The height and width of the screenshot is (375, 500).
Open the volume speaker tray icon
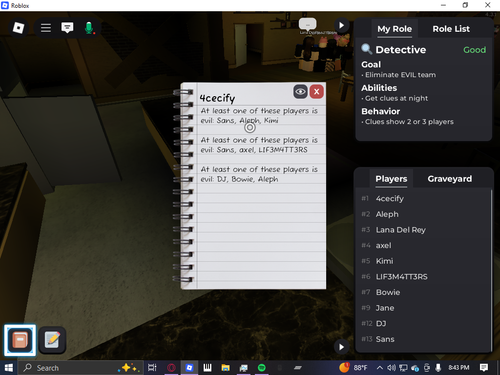(391, 368)
